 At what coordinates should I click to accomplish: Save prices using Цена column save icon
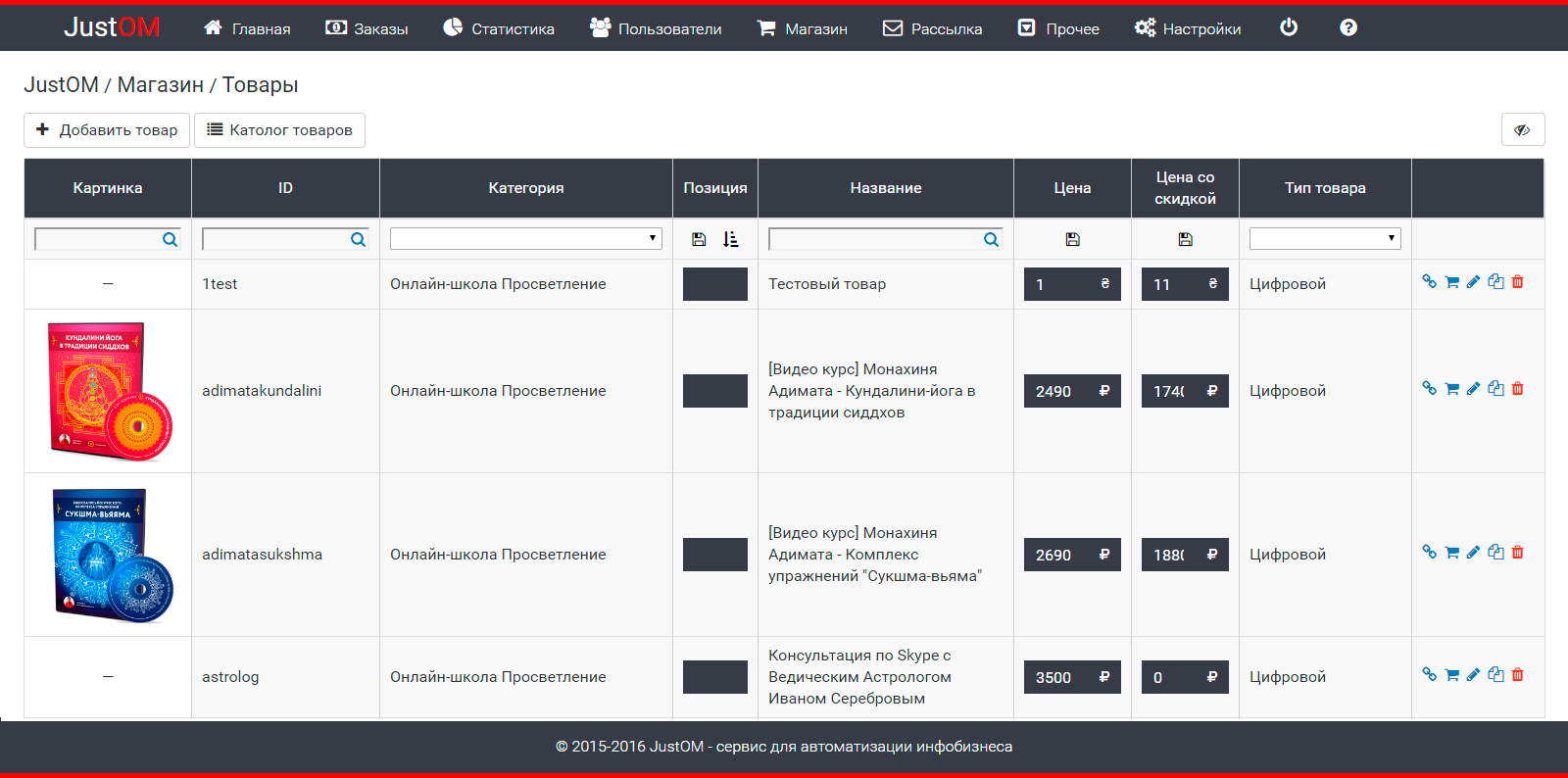(x=1072, y=239)
